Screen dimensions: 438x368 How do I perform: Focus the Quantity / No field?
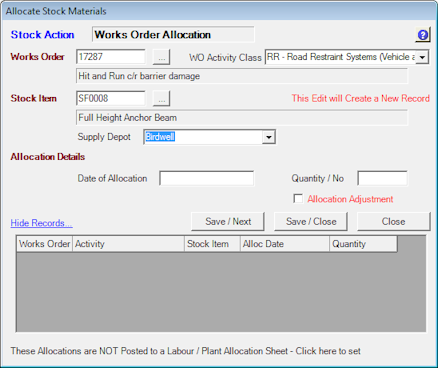[382, 178]
